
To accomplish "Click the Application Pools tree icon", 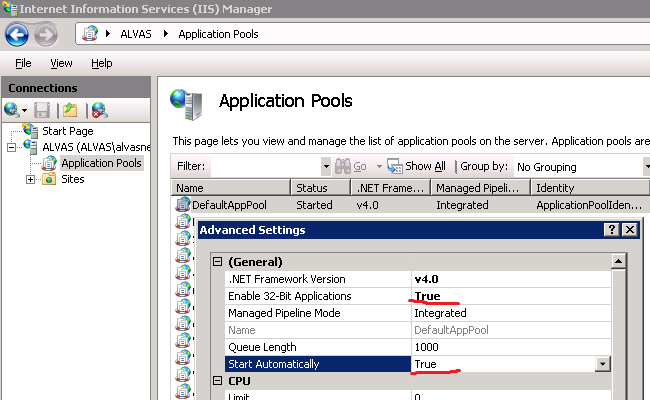I will point(49,163).
